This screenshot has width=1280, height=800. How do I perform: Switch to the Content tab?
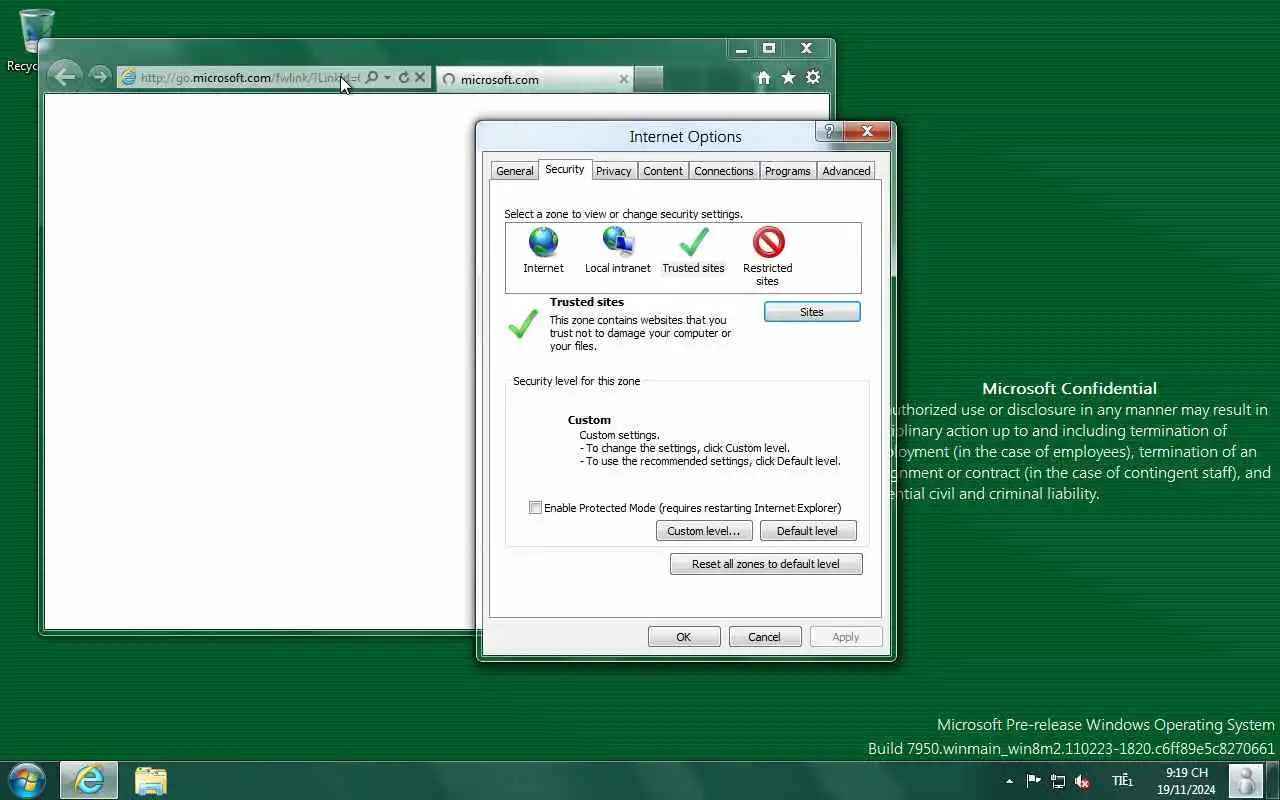(x=663, y=171)
